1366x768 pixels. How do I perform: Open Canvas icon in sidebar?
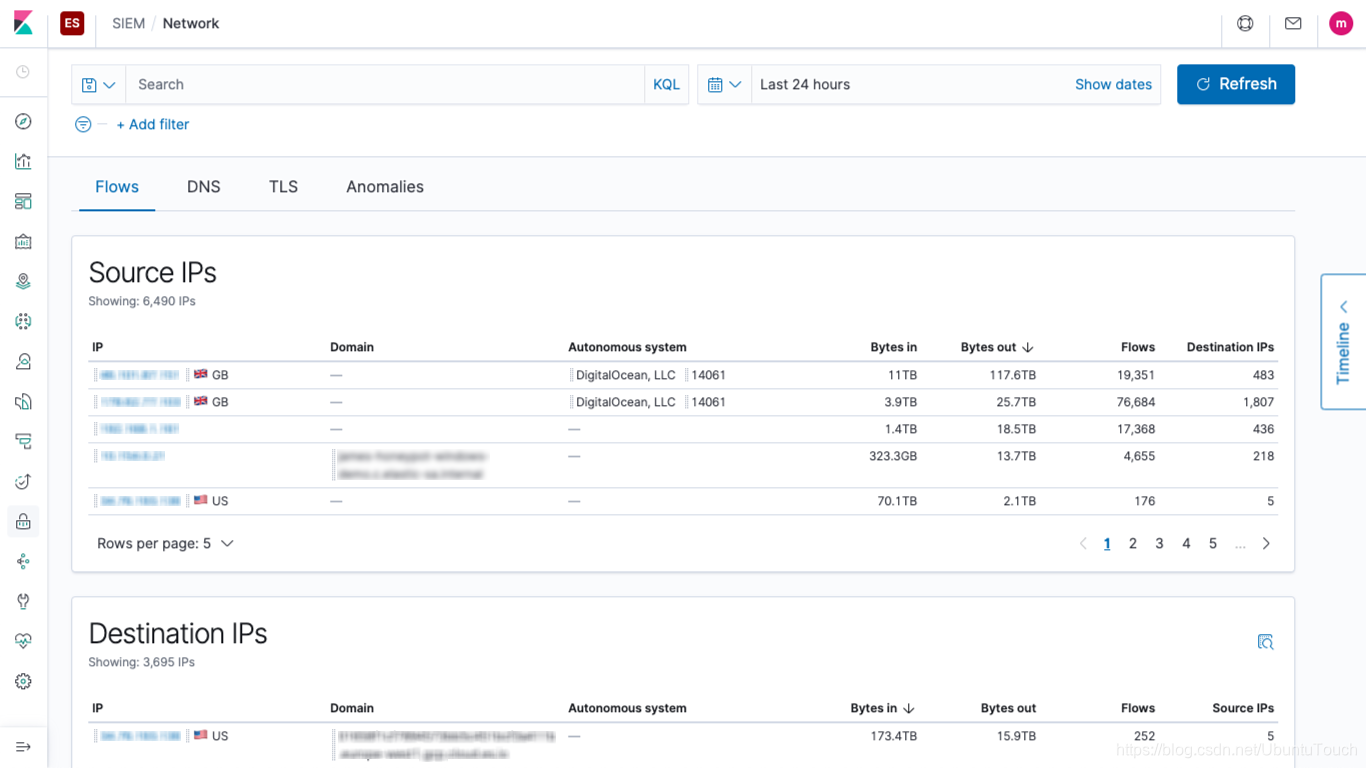coord(23,241)
